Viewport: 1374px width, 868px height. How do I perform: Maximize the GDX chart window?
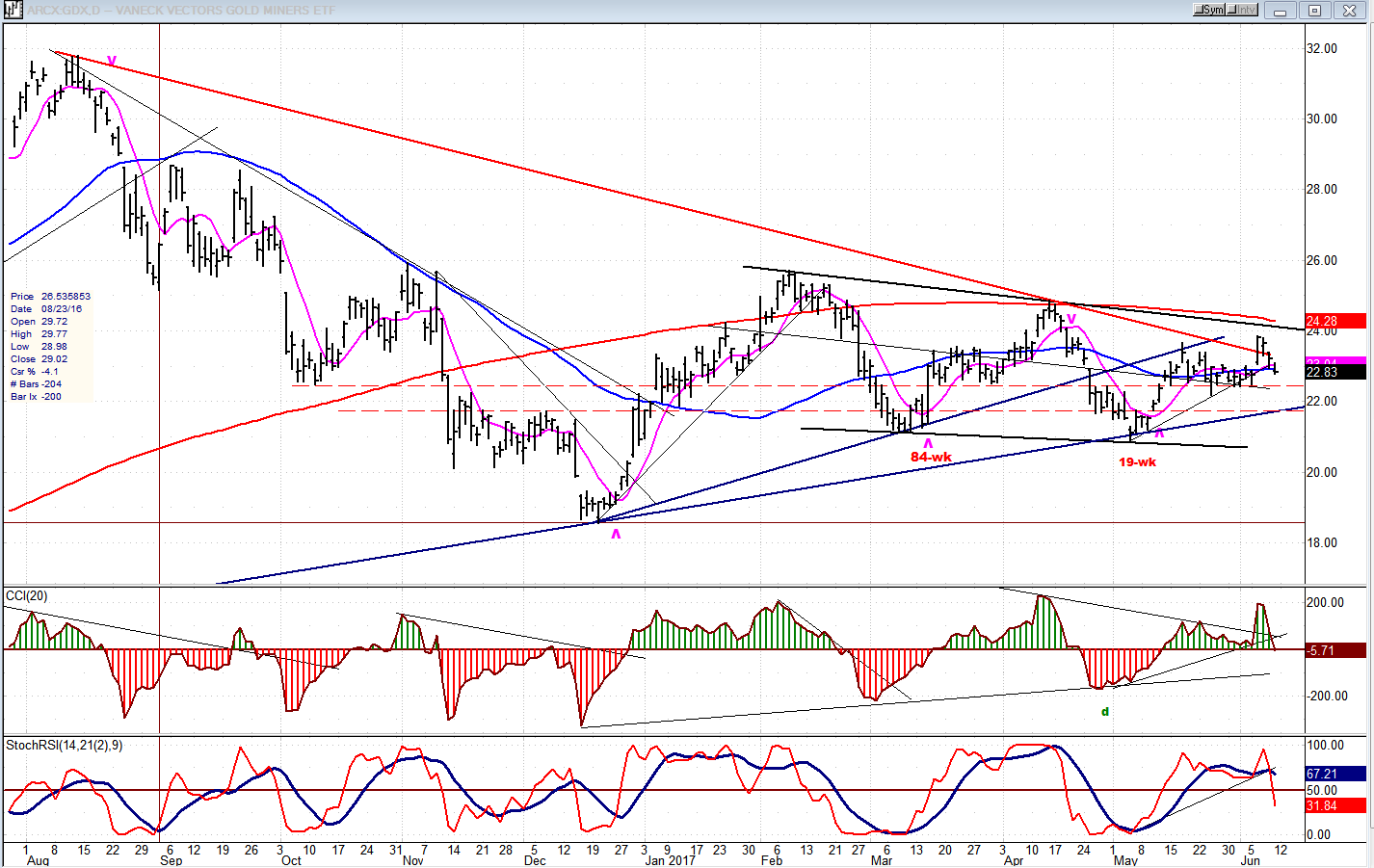point(1314,11)
